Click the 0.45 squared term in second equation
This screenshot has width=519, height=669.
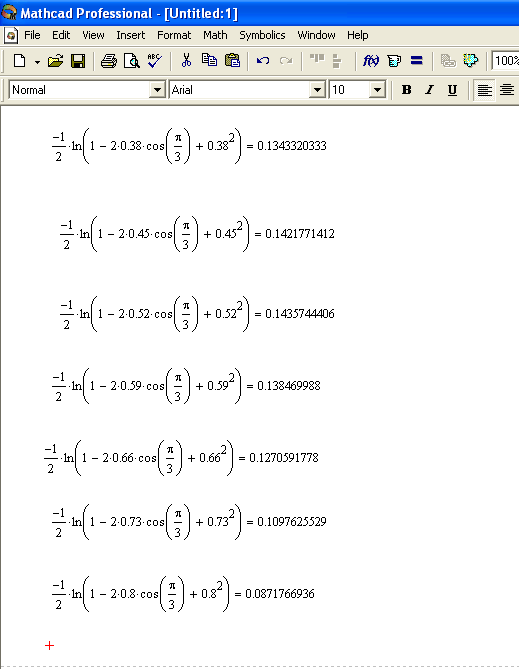[x=229, y=231]
